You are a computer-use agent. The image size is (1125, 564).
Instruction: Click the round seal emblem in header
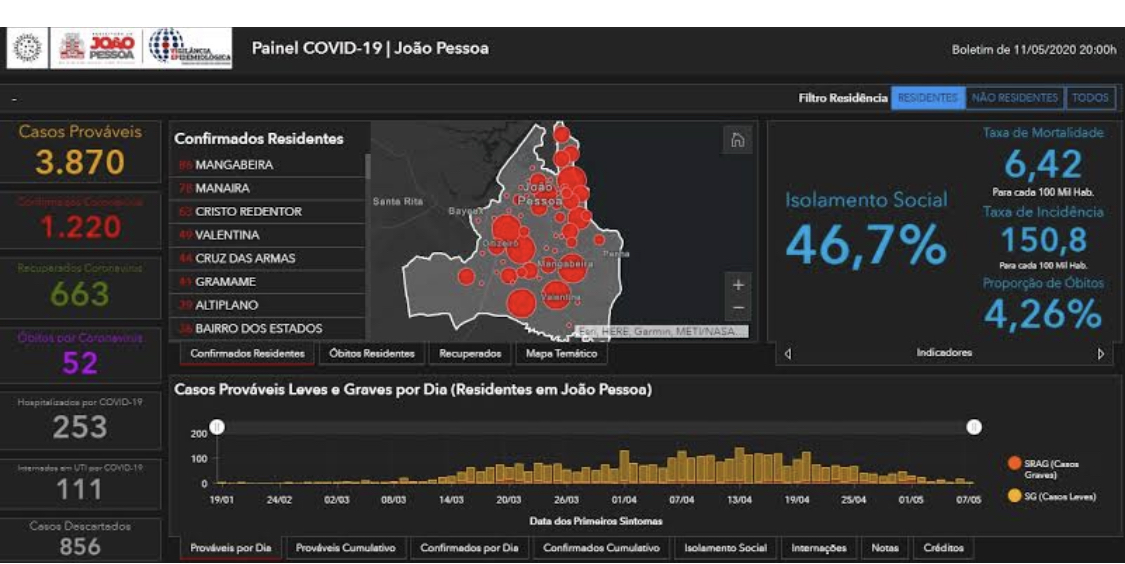pos(28,48)
